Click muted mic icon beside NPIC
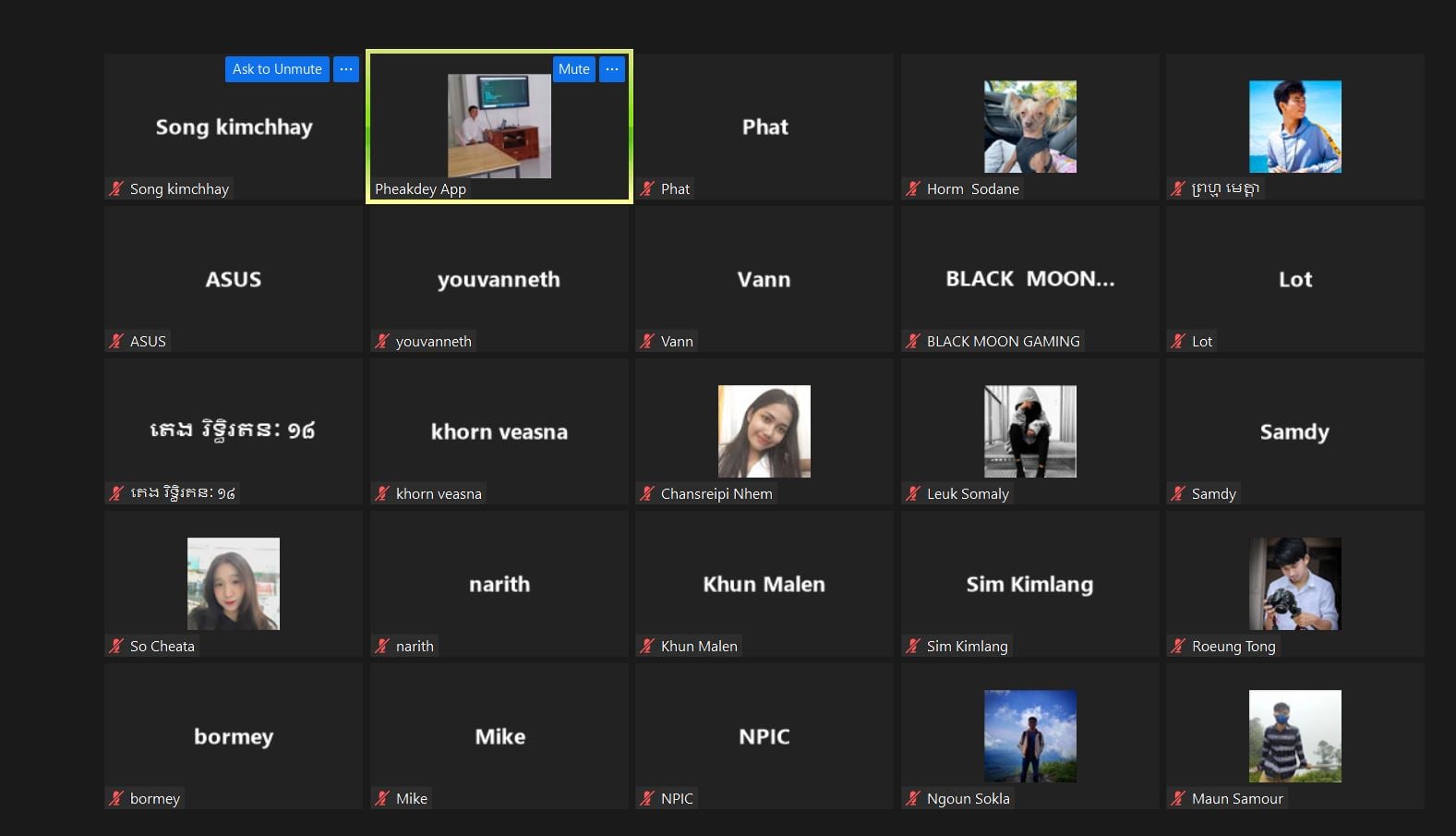 coord(648,799)
